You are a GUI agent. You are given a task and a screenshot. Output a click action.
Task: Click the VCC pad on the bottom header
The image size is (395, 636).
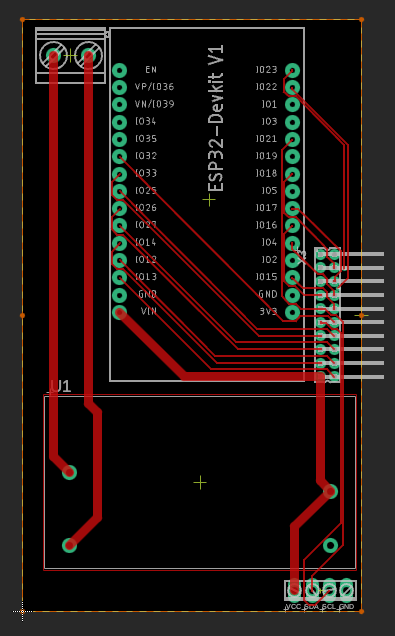(294, 591)
